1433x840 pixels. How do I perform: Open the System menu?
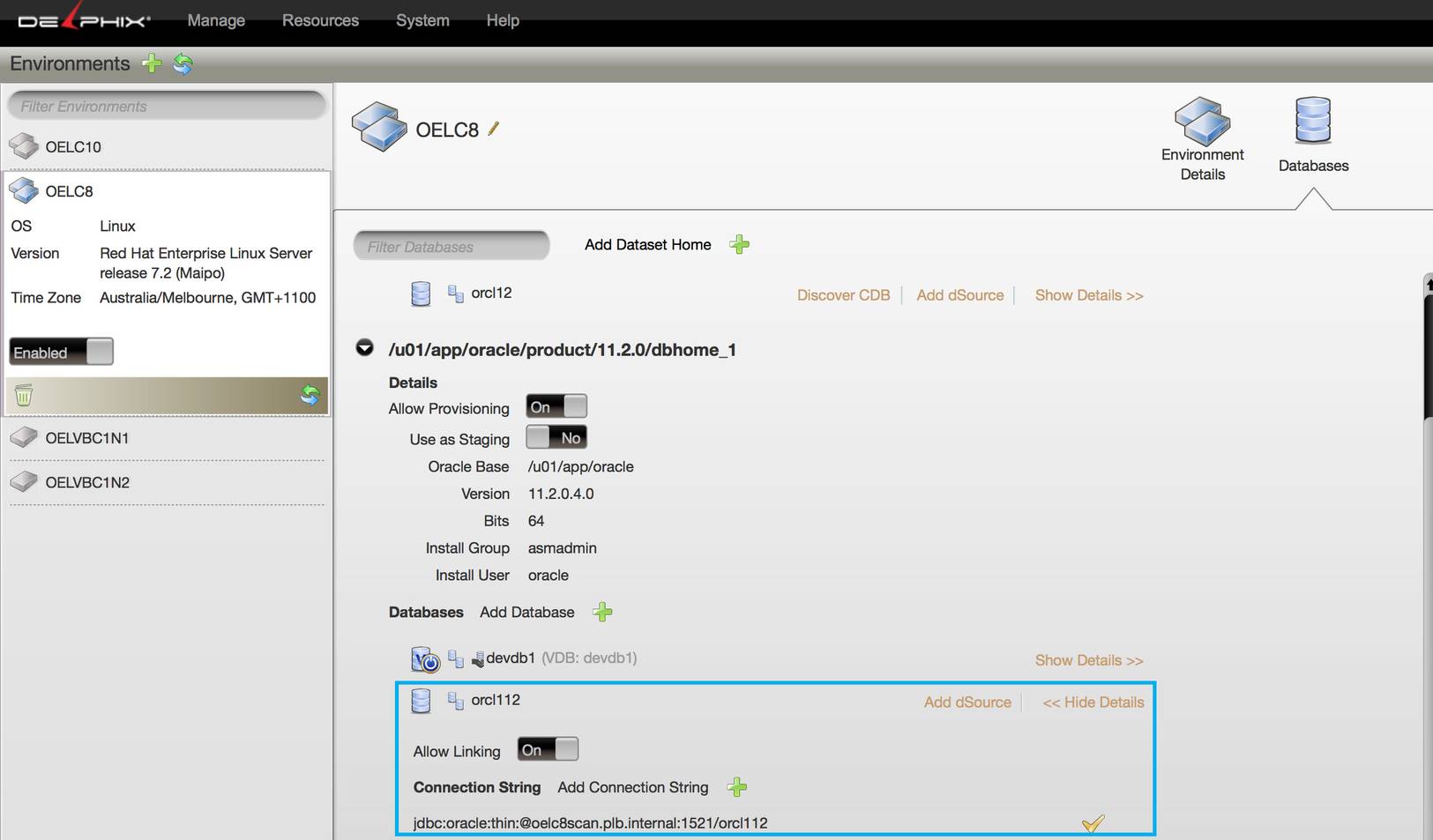pos(422,19)
